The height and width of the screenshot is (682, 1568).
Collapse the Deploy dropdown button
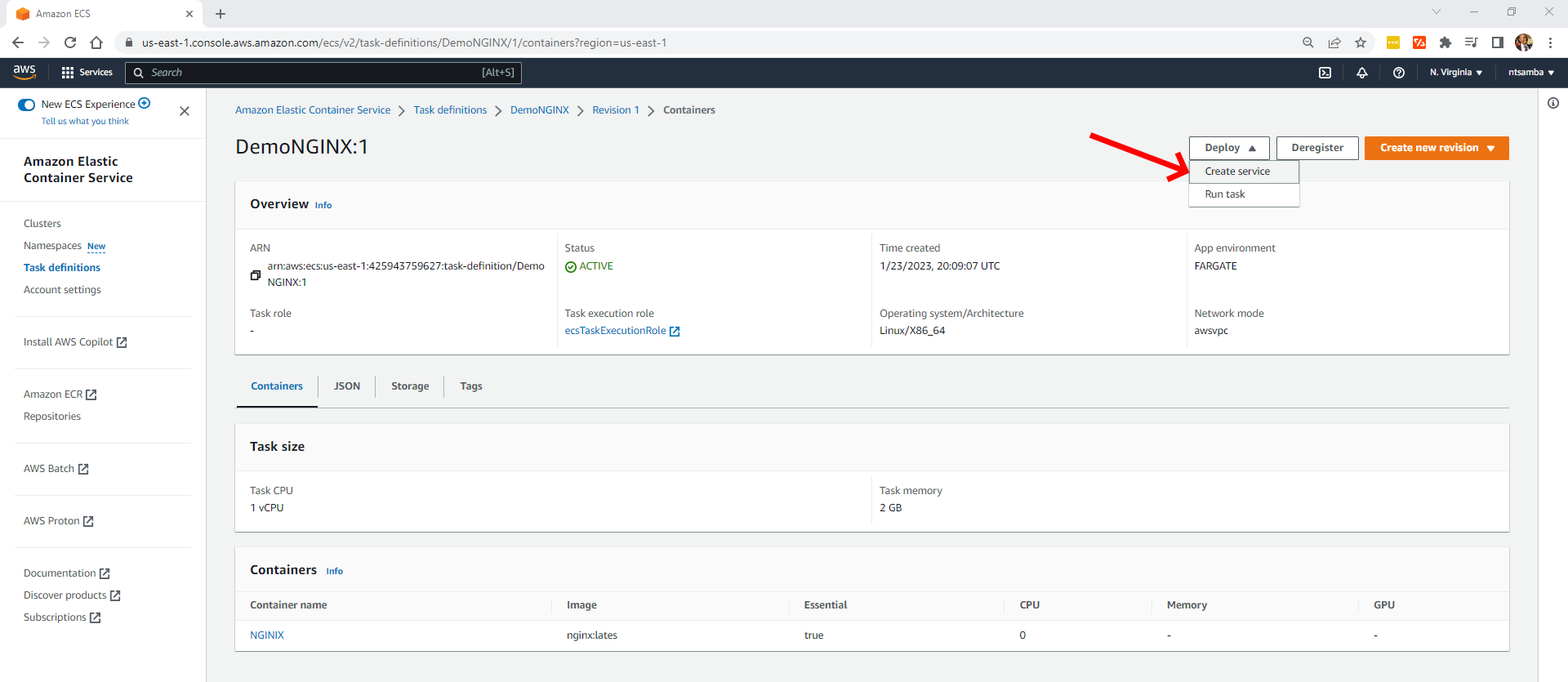pos(1228,148)
